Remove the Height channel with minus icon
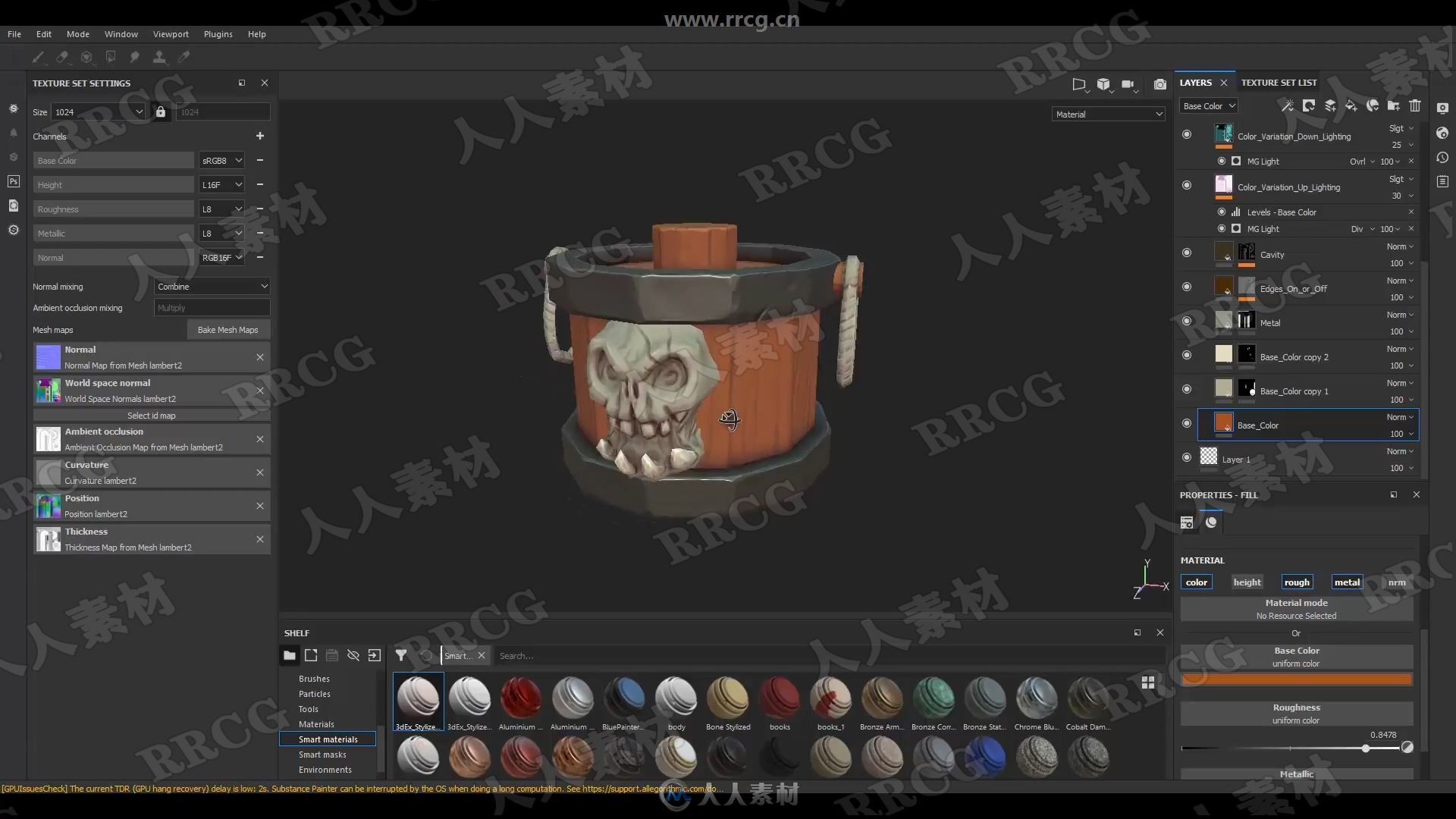This screenshot has height=819, width=1456. click(x=260, y=184)
